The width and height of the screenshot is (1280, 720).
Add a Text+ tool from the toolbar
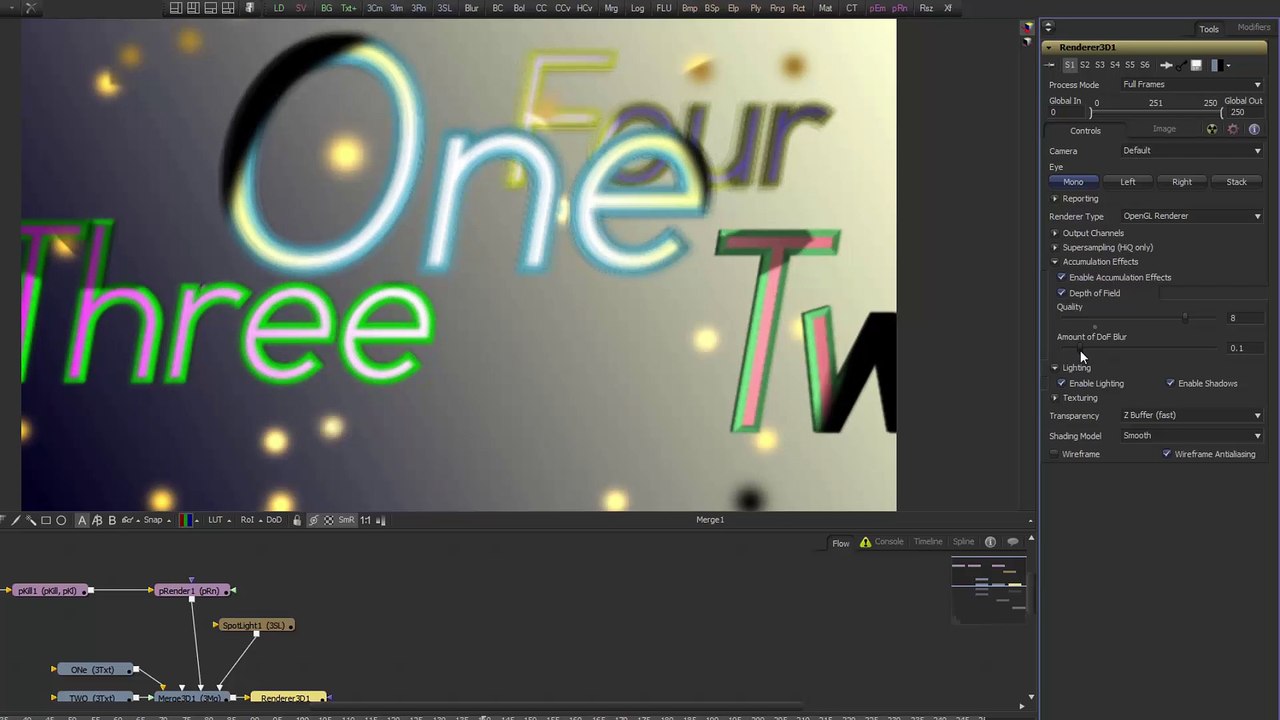(348, 8)
